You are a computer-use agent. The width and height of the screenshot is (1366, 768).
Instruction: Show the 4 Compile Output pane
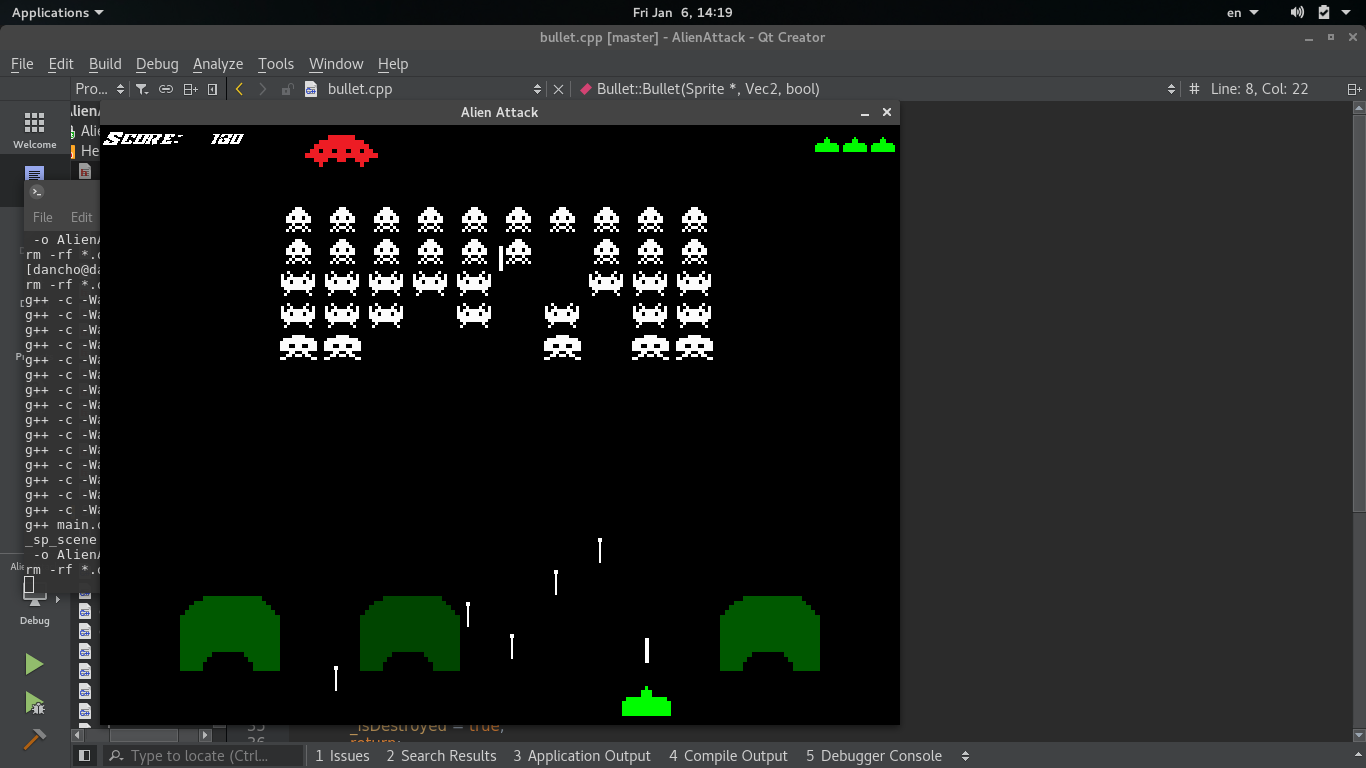tap(728, 756)
